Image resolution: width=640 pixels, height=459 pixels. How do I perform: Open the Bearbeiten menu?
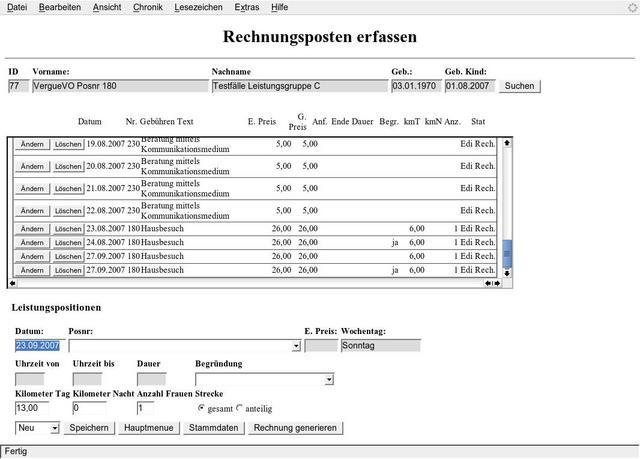click(60, 7)
